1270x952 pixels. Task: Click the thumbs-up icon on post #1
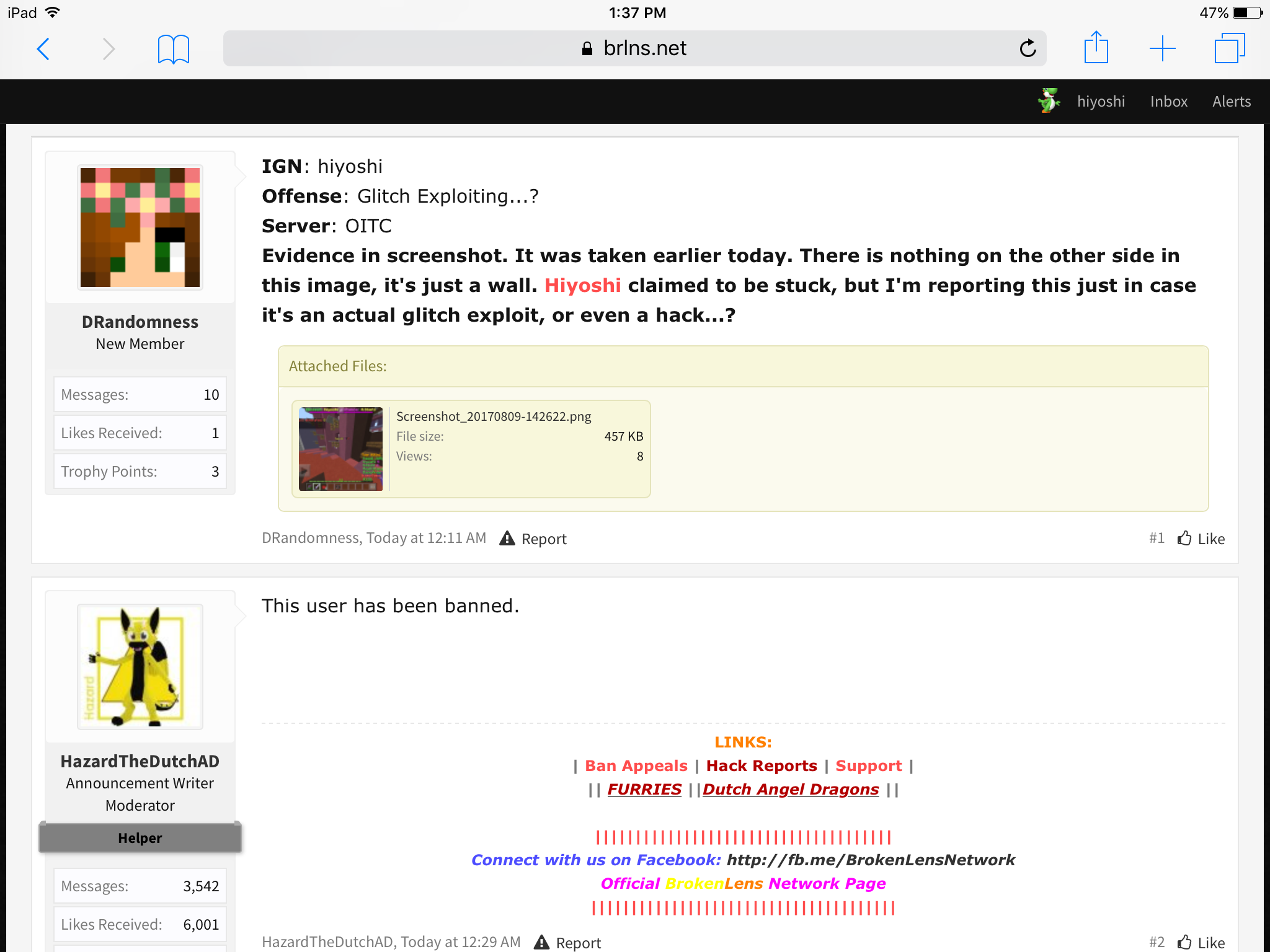coord(1184,538)
